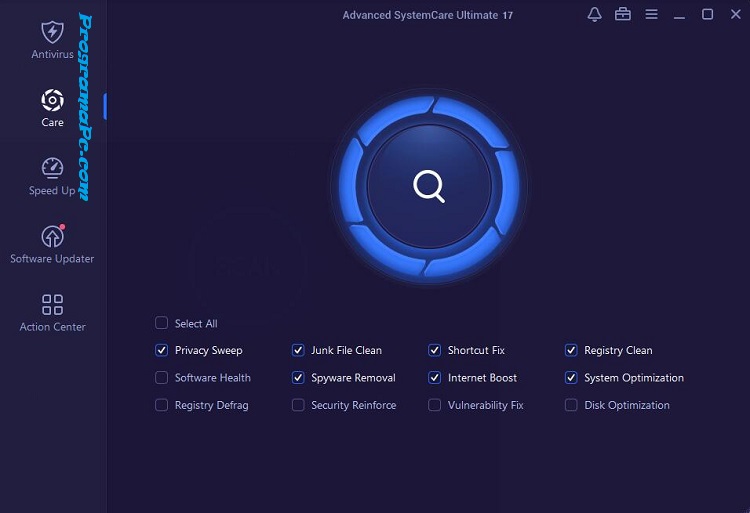Enable the Disk Optimization checkbox
Viewport: 750px width, 513px height.
tap(571, 405)
